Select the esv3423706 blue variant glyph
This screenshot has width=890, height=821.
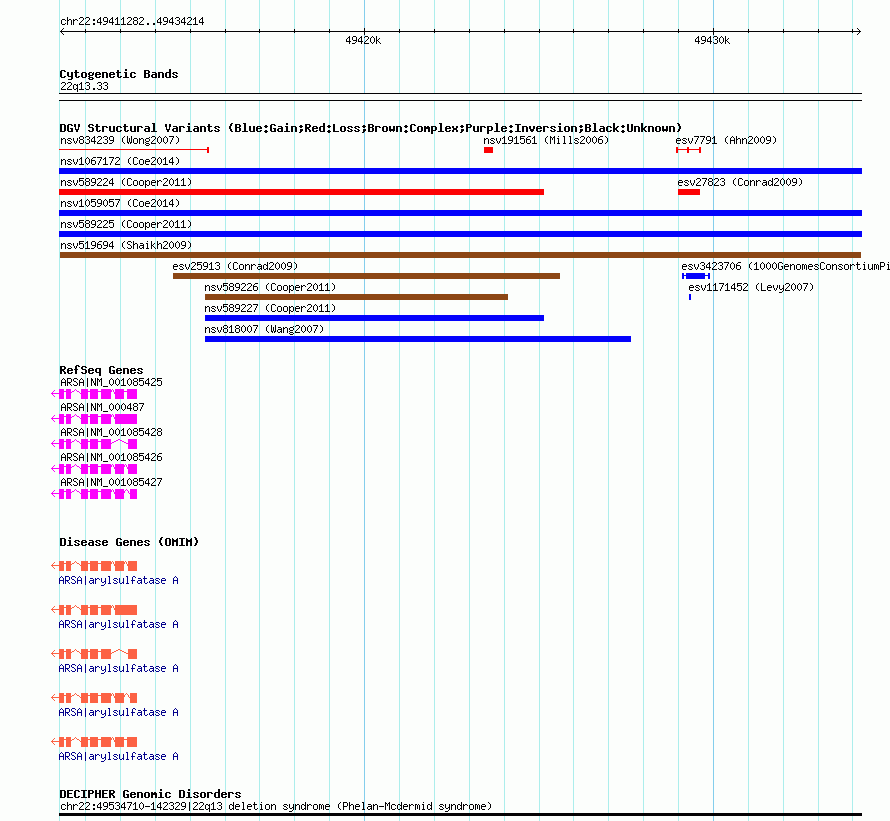tap(696, 276)
